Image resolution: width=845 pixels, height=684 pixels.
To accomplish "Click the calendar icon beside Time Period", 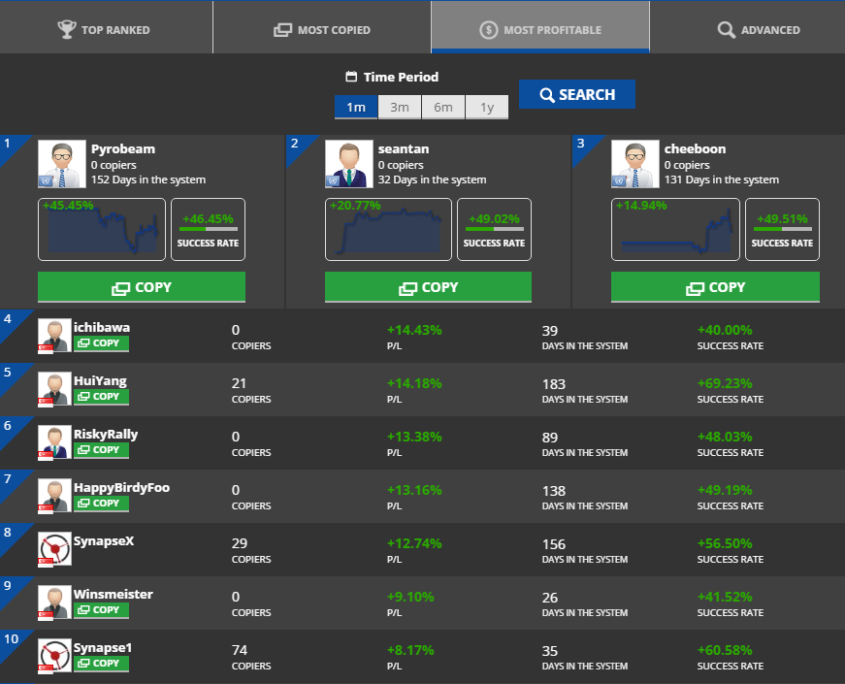I will tap(351, 77).
